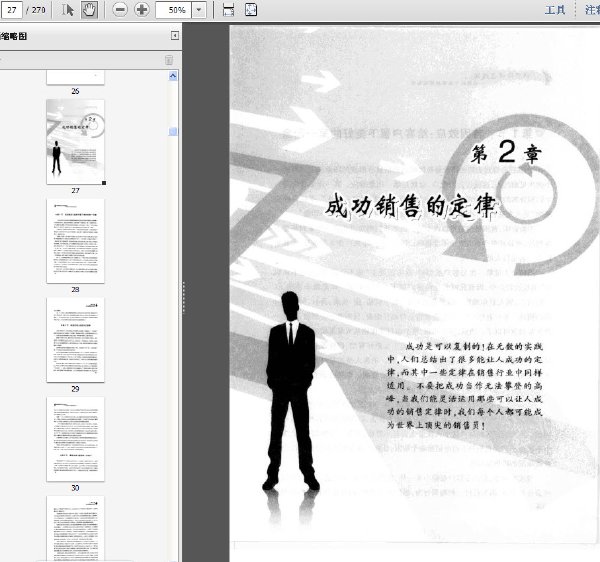
Task: Select the partially visible page 31 thumbnail
Action: [75, 529]
